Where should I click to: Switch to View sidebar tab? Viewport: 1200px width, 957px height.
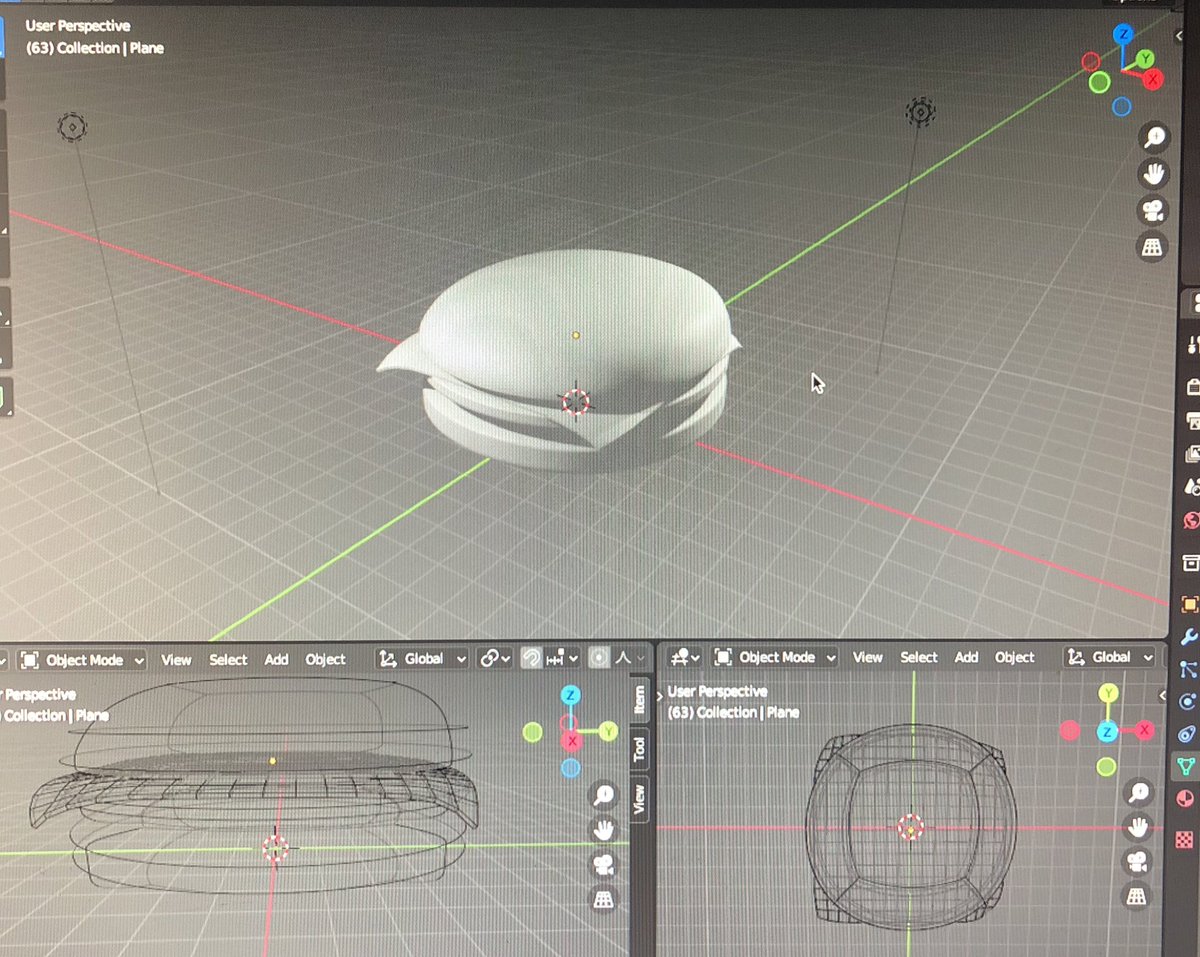pyautogui.click(x=639, y=797)
